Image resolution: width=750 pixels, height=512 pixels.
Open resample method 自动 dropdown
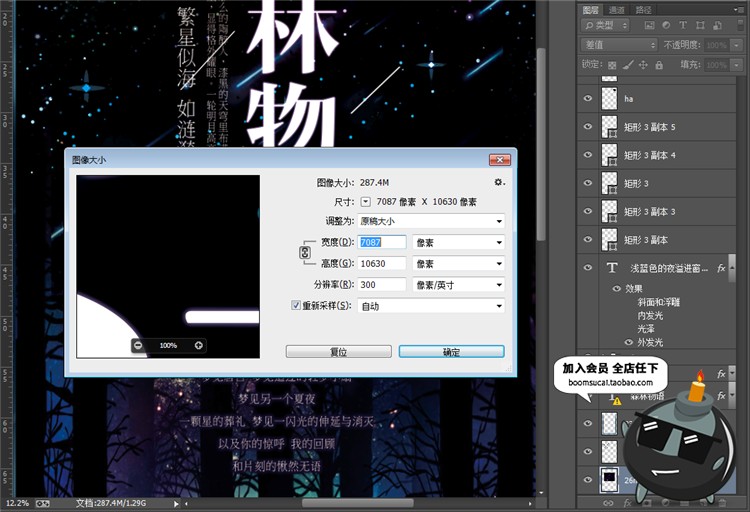point(431,306)
